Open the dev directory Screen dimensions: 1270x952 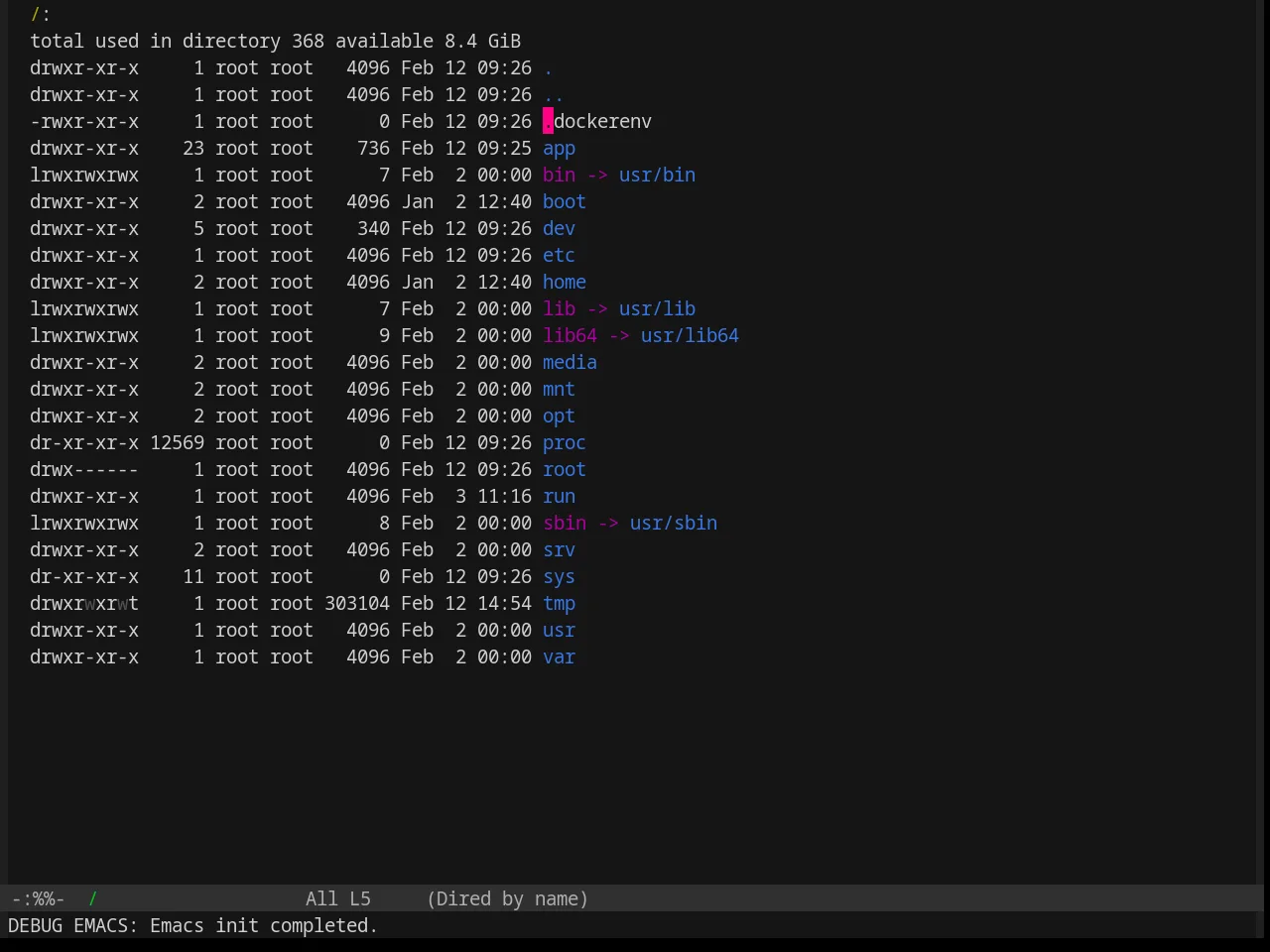click(559, 229)
